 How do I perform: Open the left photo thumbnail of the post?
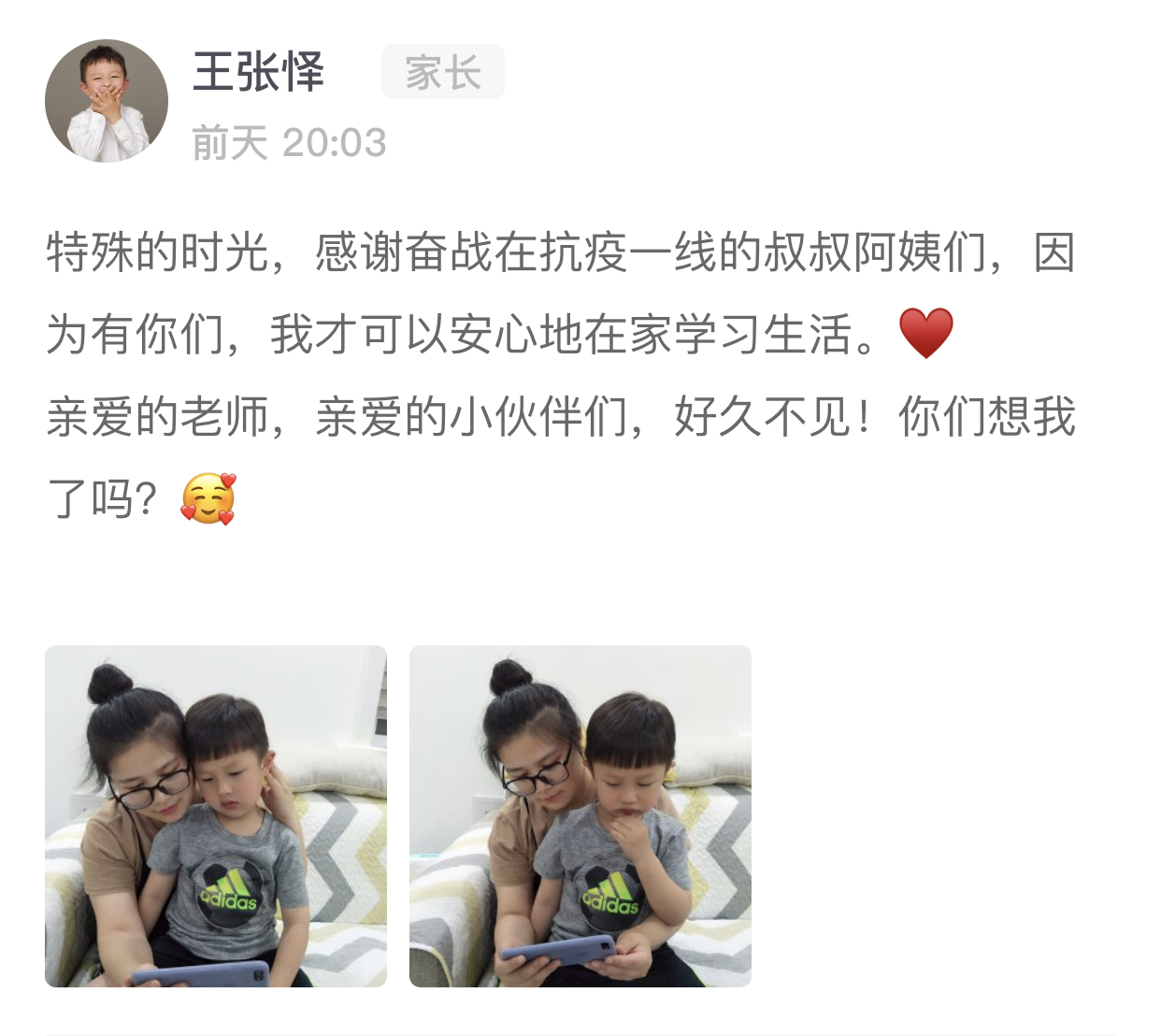coord(216,816)
